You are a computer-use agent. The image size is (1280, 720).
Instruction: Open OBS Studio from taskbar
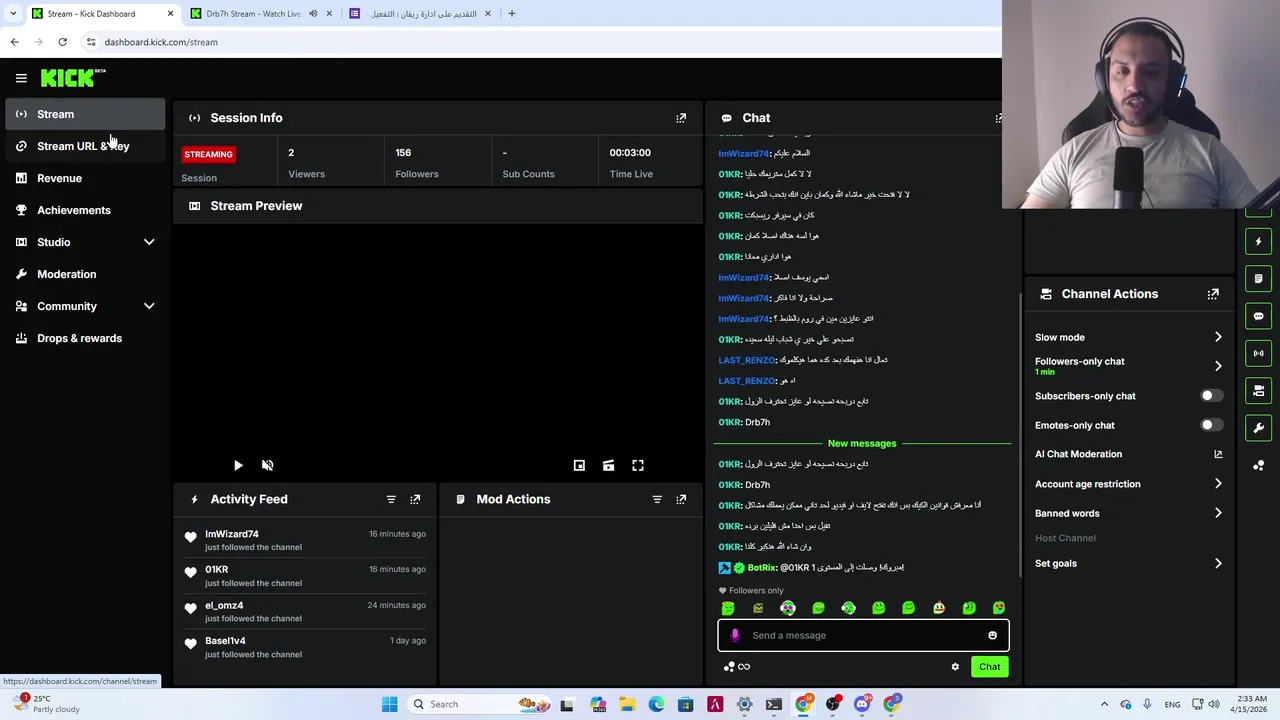coord(832,704)
